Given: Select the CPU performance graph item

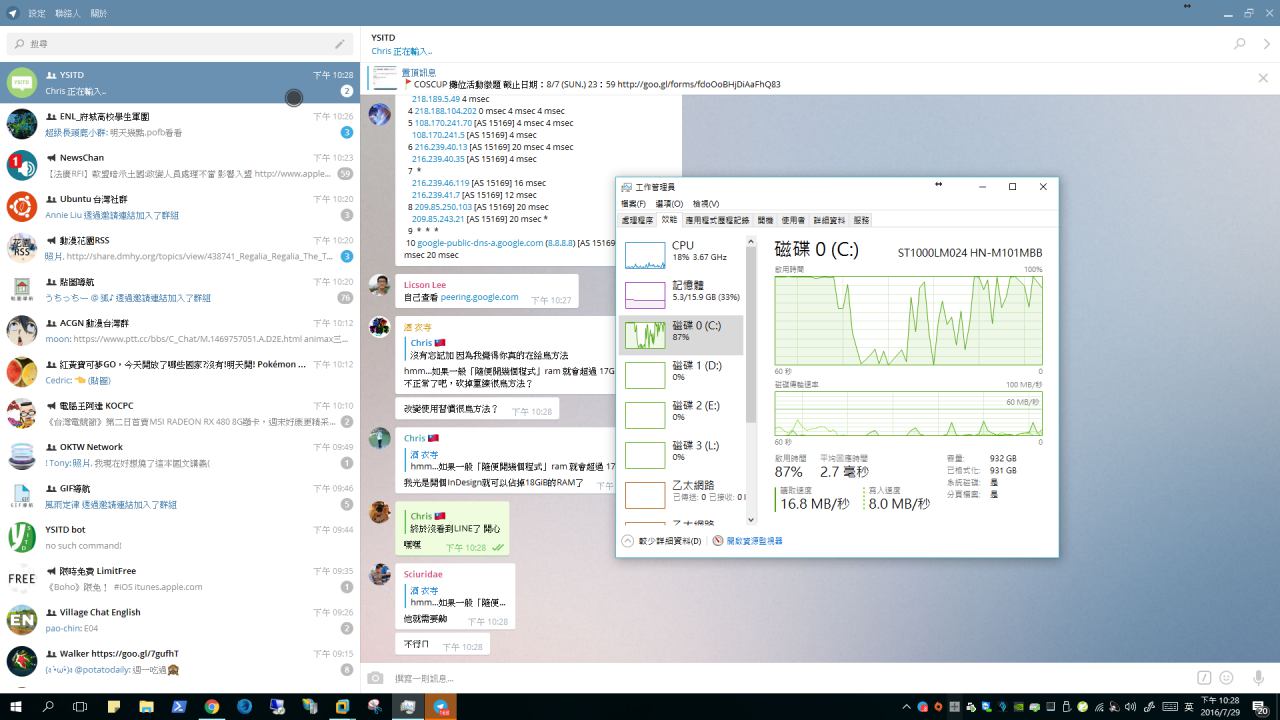Looking at the screenshot, I should coord(680,254).
